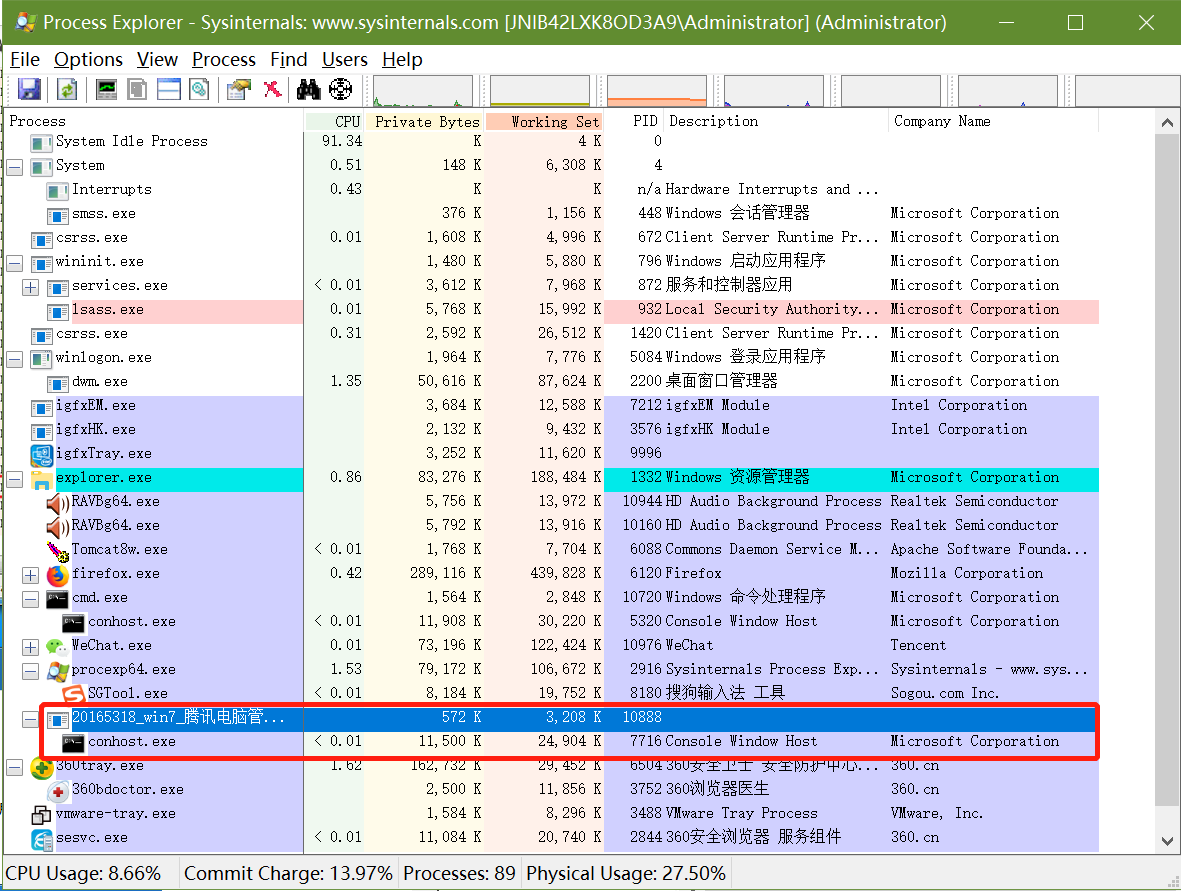Sort by Company Name column header
This screenshot has width=1181, height=891.
[x=993, y=121]
